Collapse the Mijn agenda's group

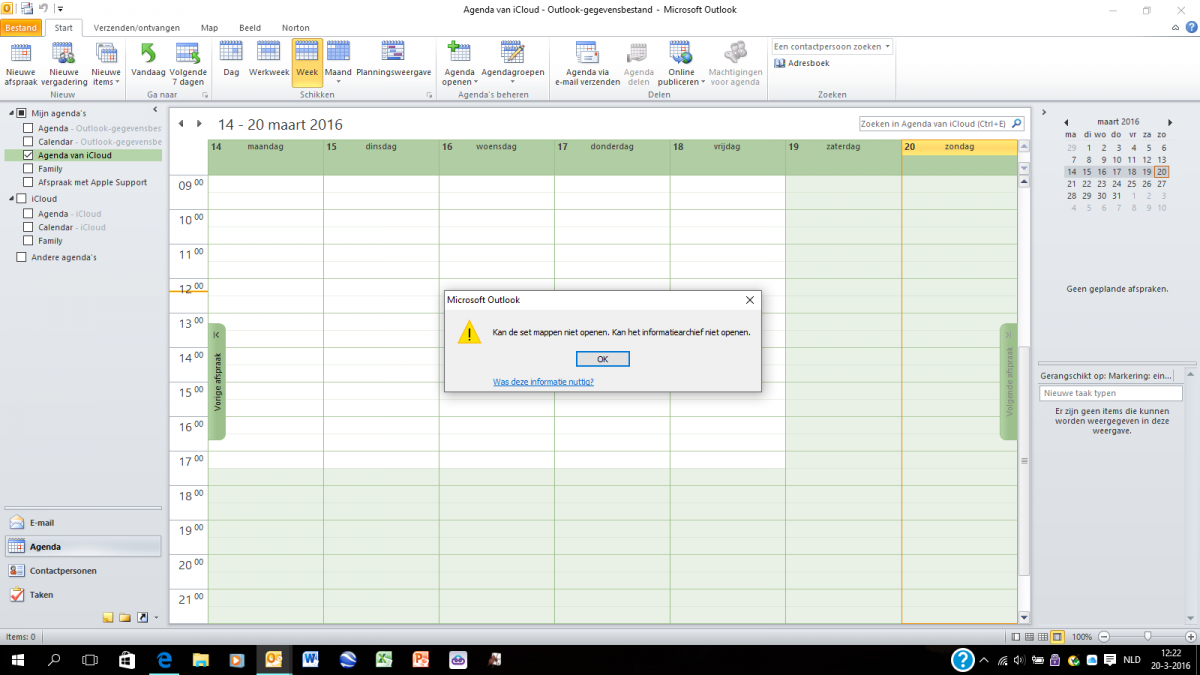pos(10,113)
